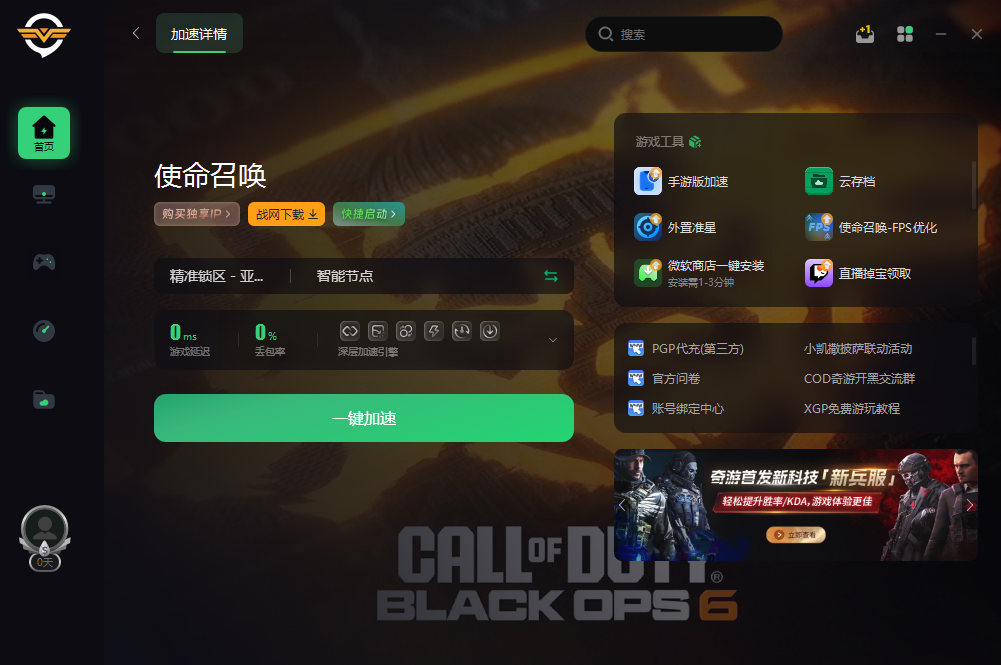Toggle the first deep acceleration engine icon
Viewport: 1001px width, 665px height.
coord(350,331)
